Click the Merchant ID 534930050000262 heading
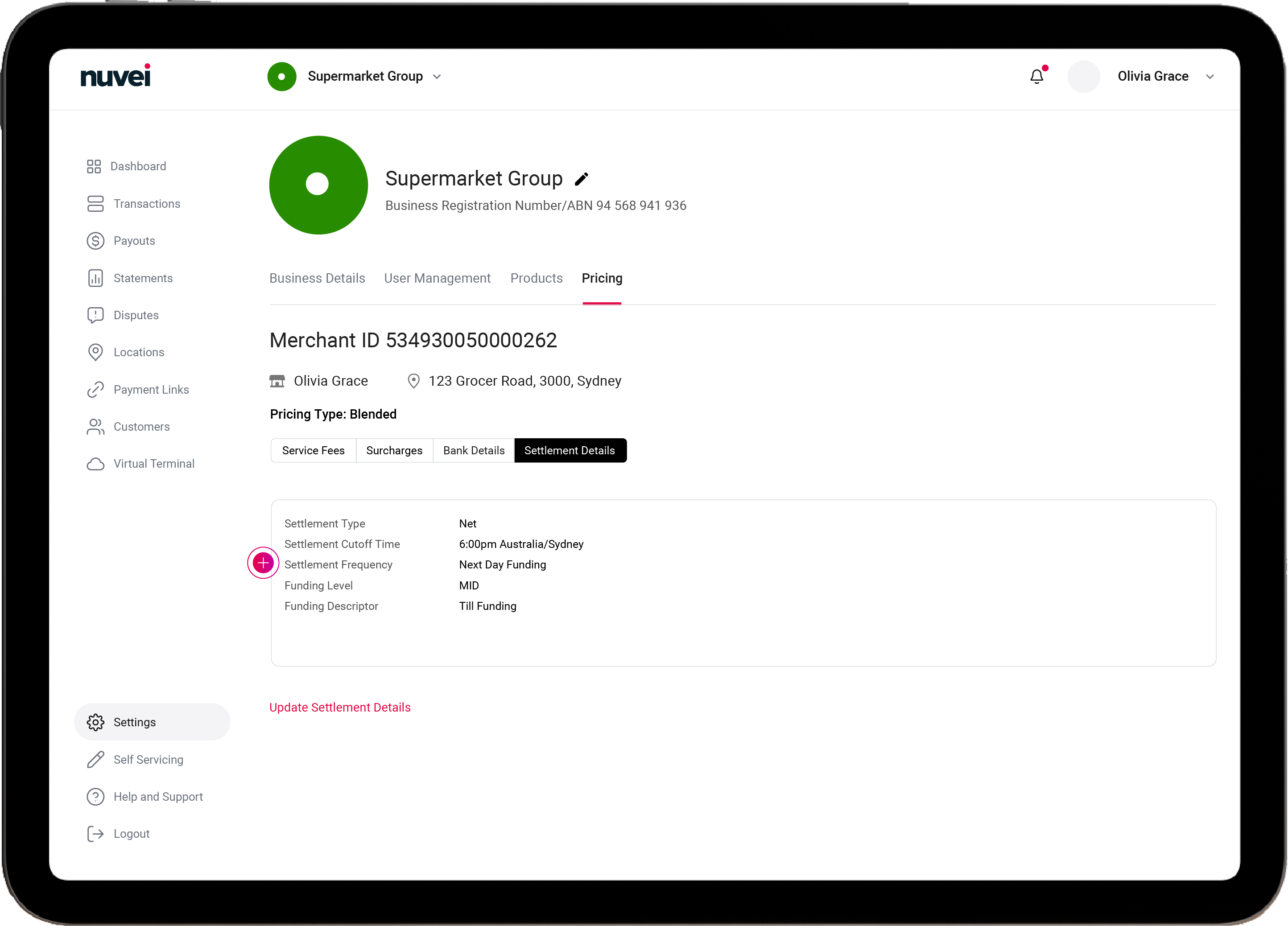 (x=413, y=340)
